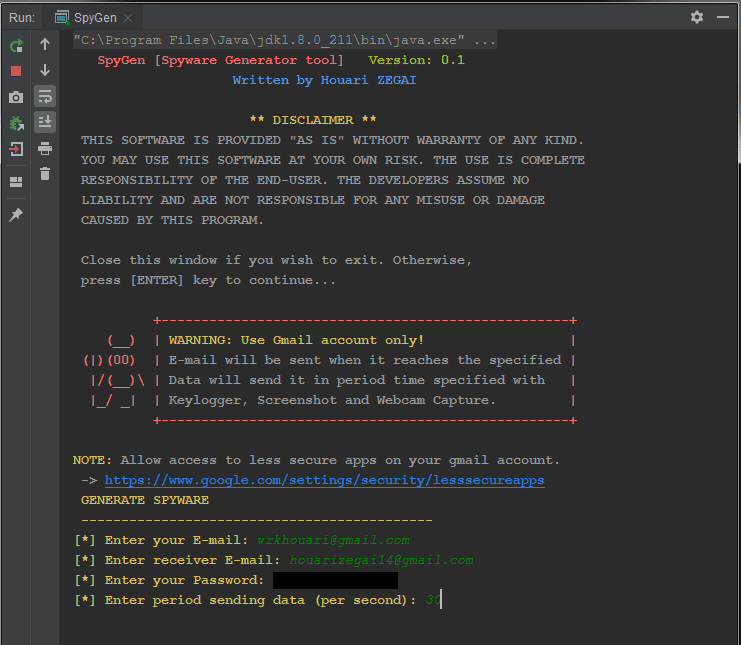Click the 'GENERATE SPYWARE' heading text
The image size is (741, 645).
click(x=145, y=500)
